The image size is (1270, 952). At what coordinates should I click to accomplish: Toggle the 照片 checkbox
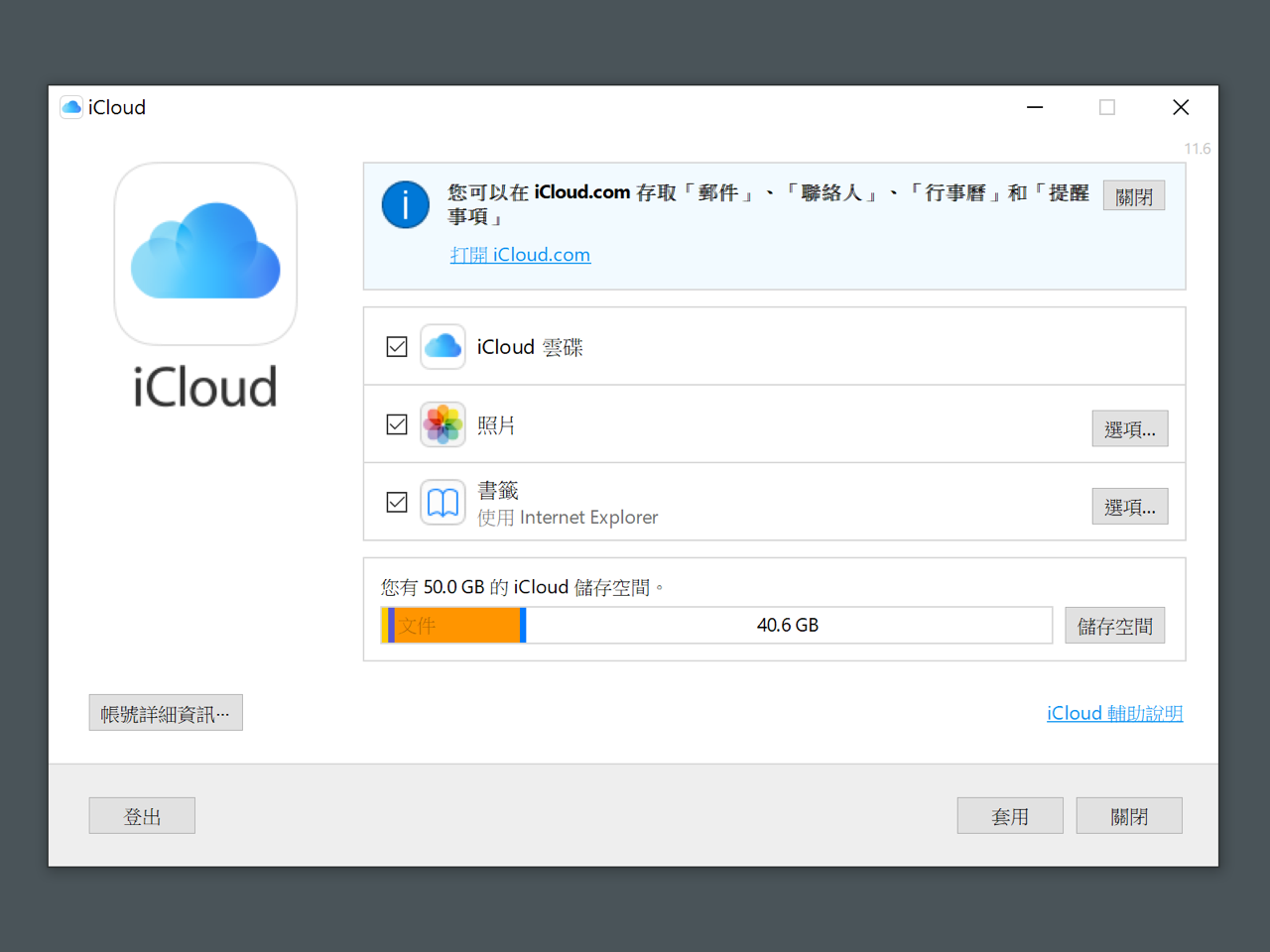(x=397, y=424)
